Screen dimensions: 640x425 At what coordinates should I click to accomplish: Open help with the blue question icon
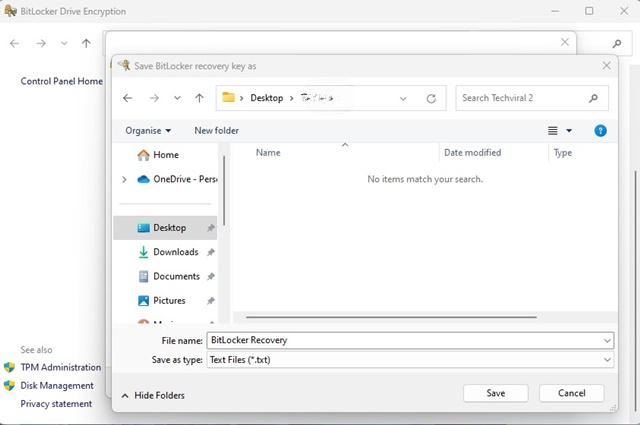coord(600,131)
